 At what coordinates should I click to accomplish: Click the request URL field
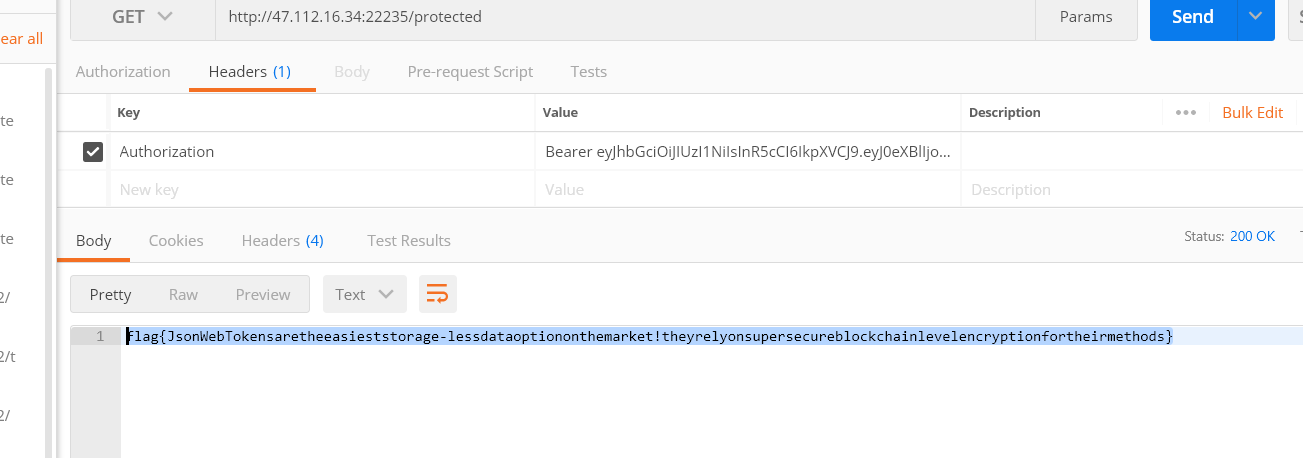tap(620, 17)
